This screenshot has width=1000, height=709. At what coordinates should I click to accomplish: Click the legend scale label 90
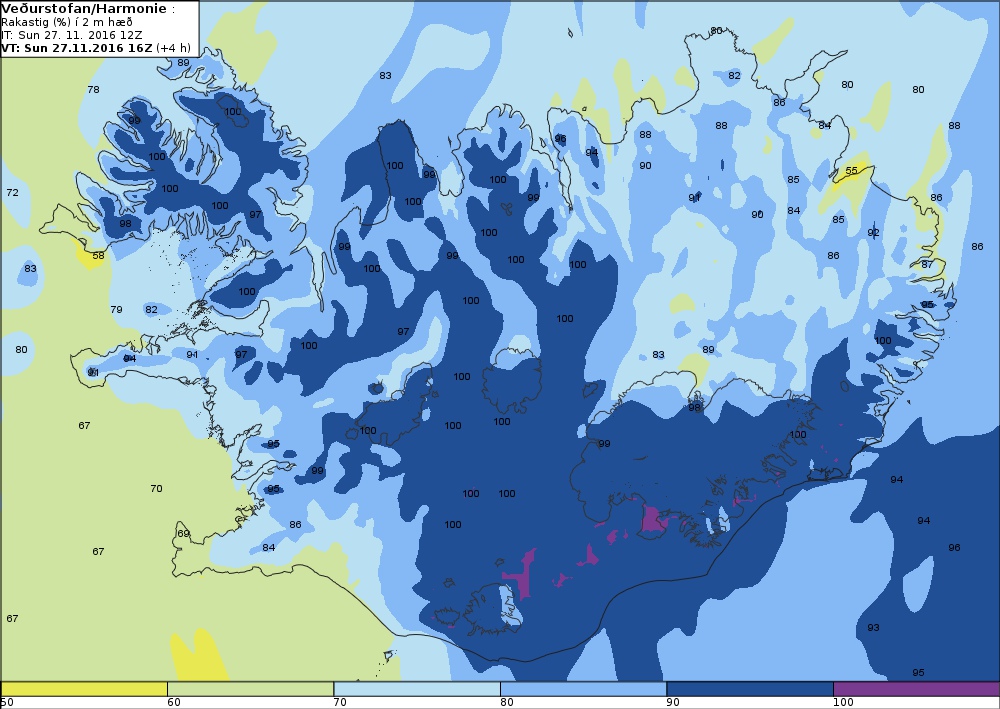pos(673,703)
